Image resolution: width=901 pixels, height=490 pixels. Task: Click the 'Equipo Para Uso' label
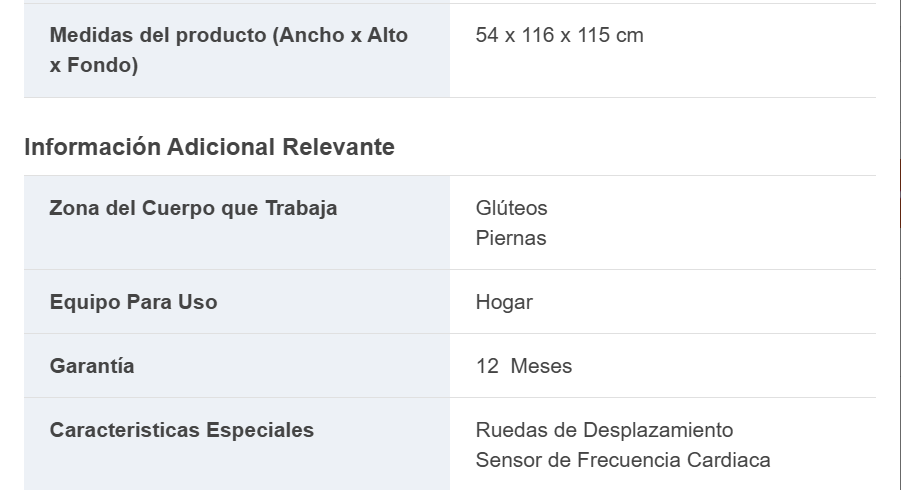[133, 302]
